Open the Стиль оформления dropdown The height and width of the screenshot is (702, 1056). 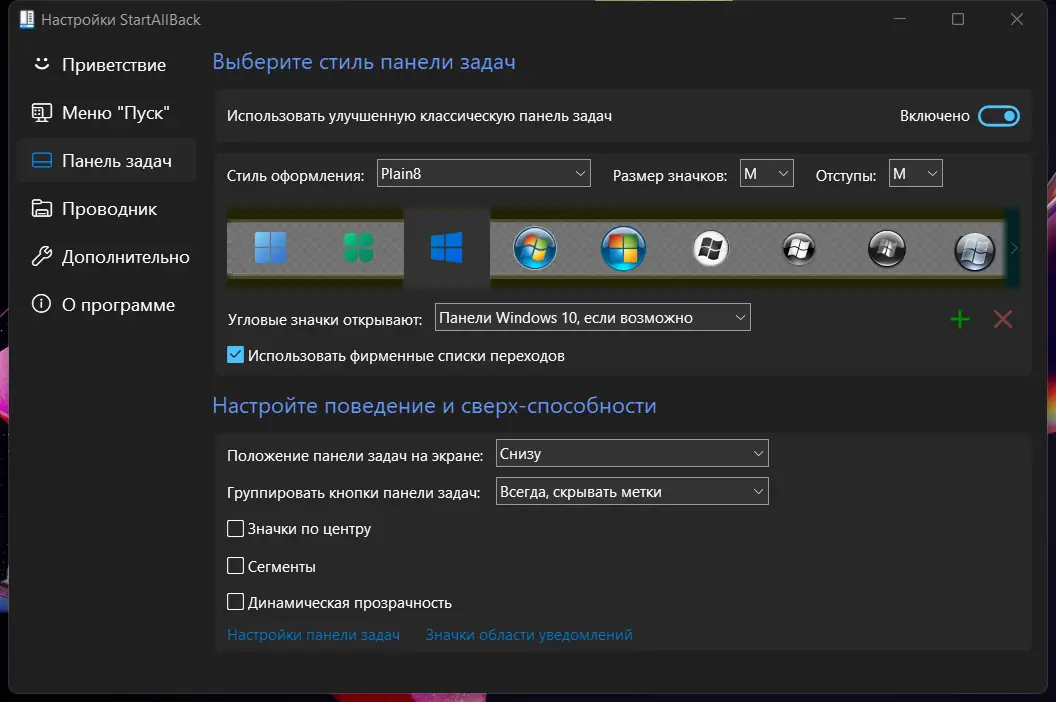[x=483, y=172]
